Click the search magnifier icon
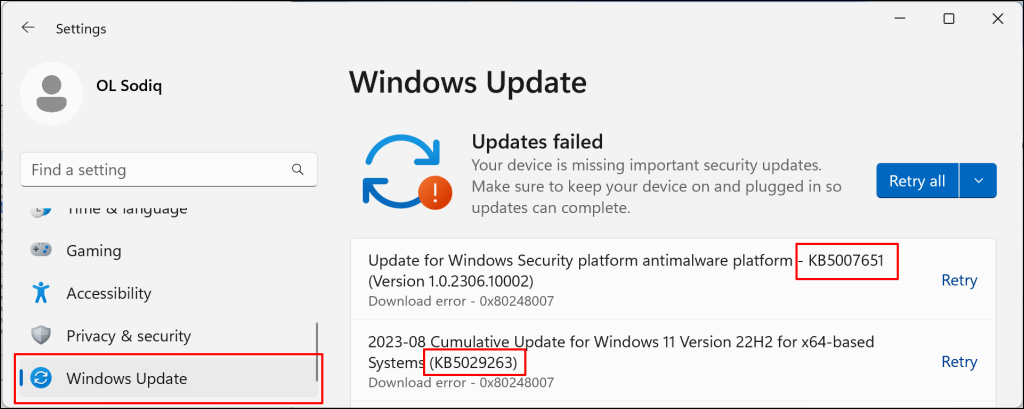The width and height of the screenshot is (1024, 409). coord(297,170)
